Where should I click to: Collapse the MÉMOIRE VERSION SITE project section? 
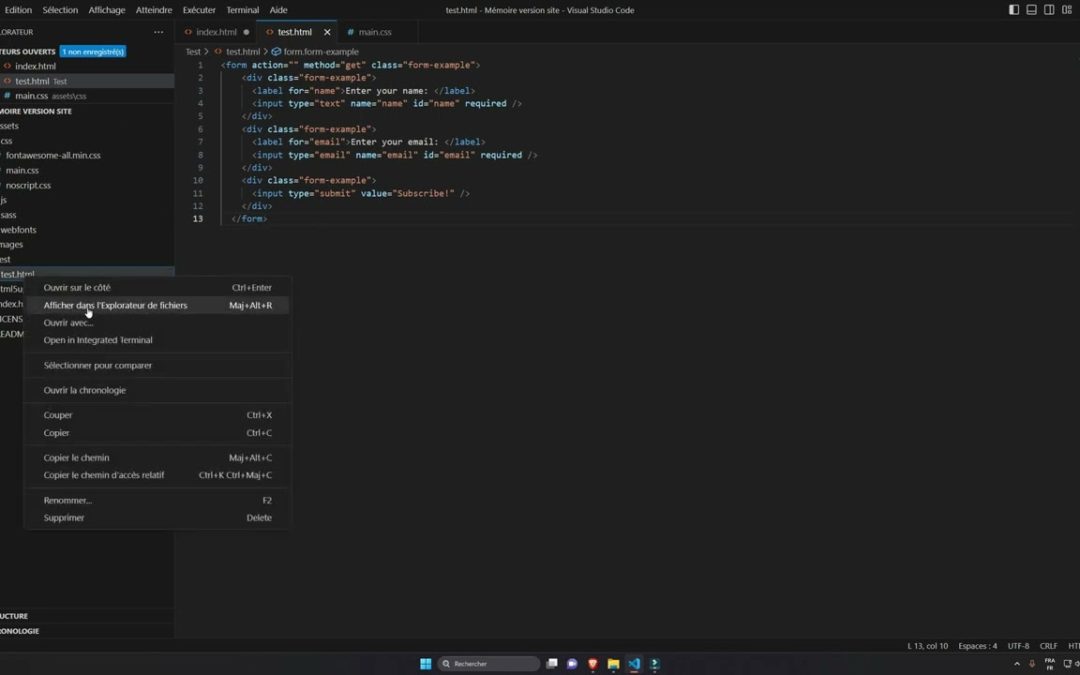pyautogui.click(x=87, y=111)
